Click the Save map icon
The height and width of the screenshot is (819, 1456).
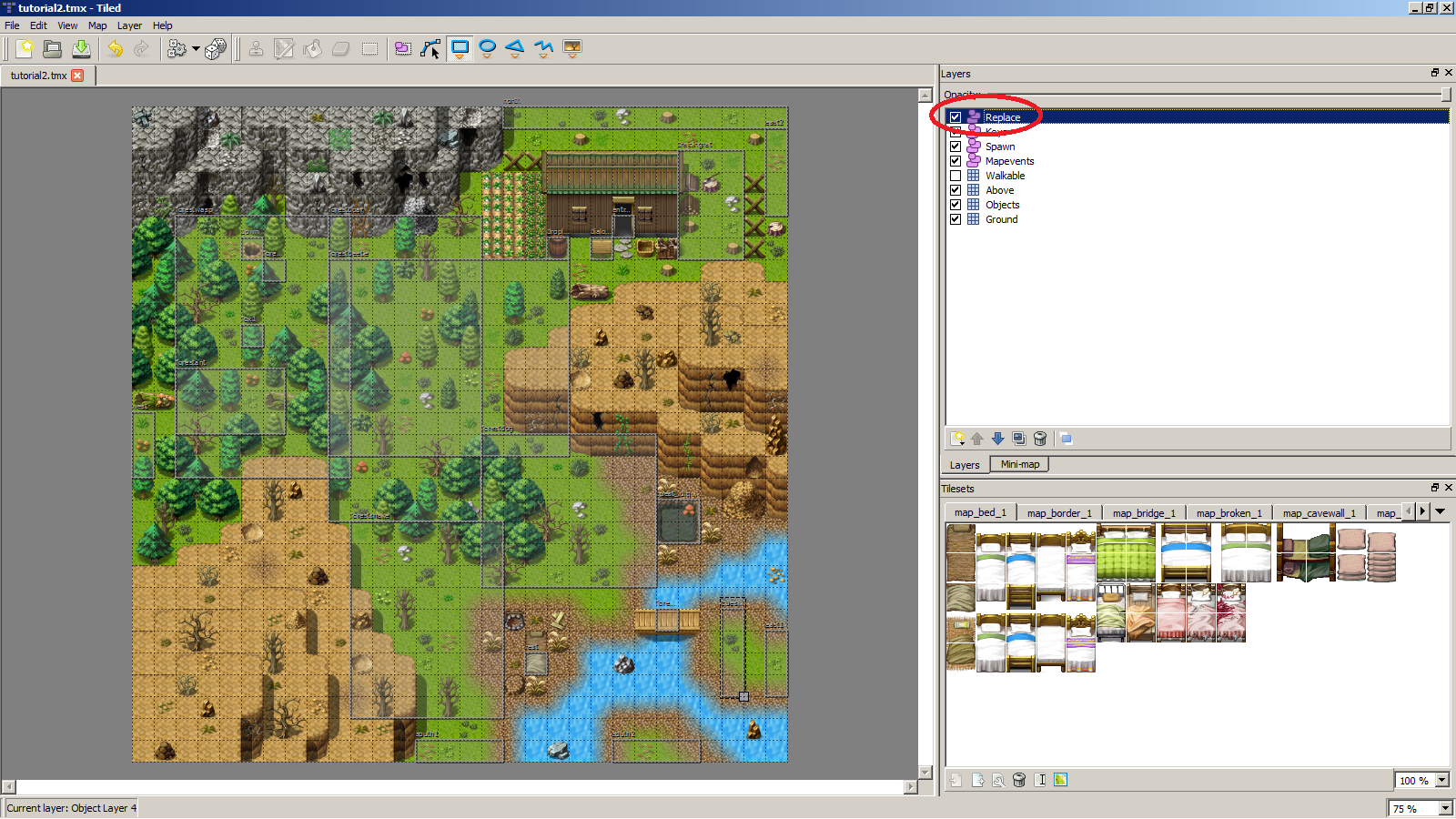(81, 48)
